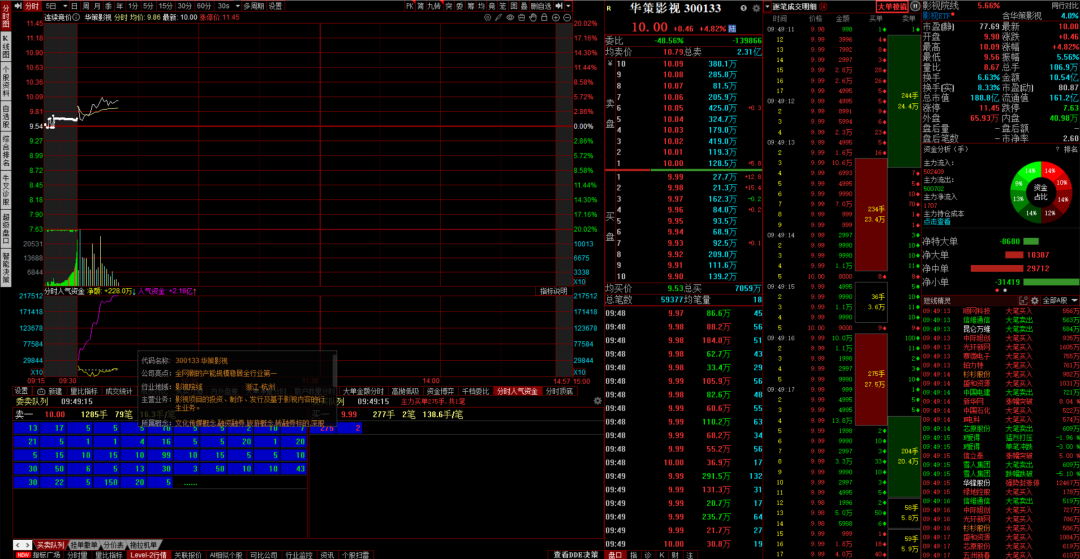Open the 全部A股 dropdown
Image resolution: width=1080 pixels, height=559 pixels.
pos(1059,301)
